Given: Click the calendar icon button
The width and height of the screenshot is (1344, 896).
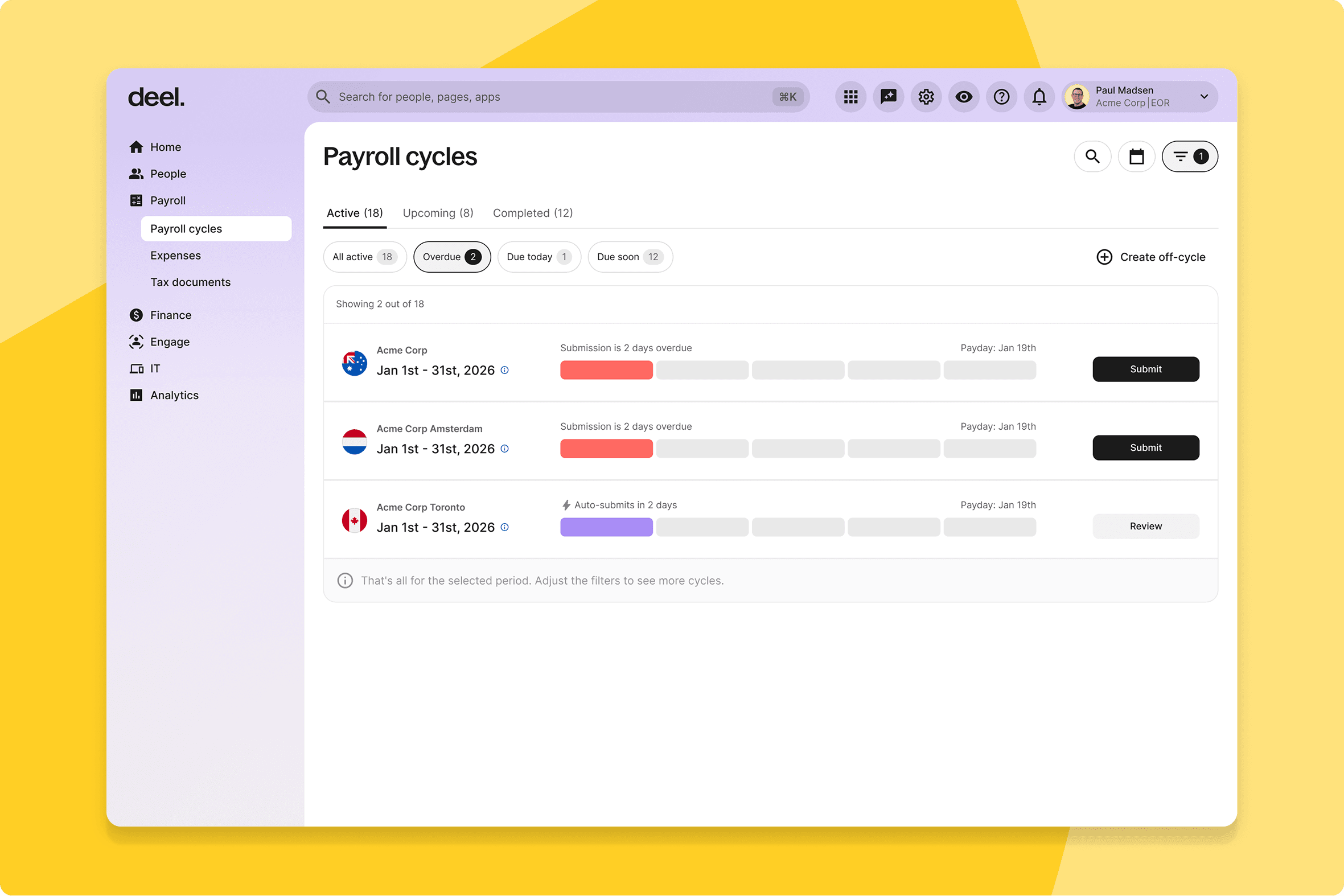Looking at the screenshot, I should 1136,157.
